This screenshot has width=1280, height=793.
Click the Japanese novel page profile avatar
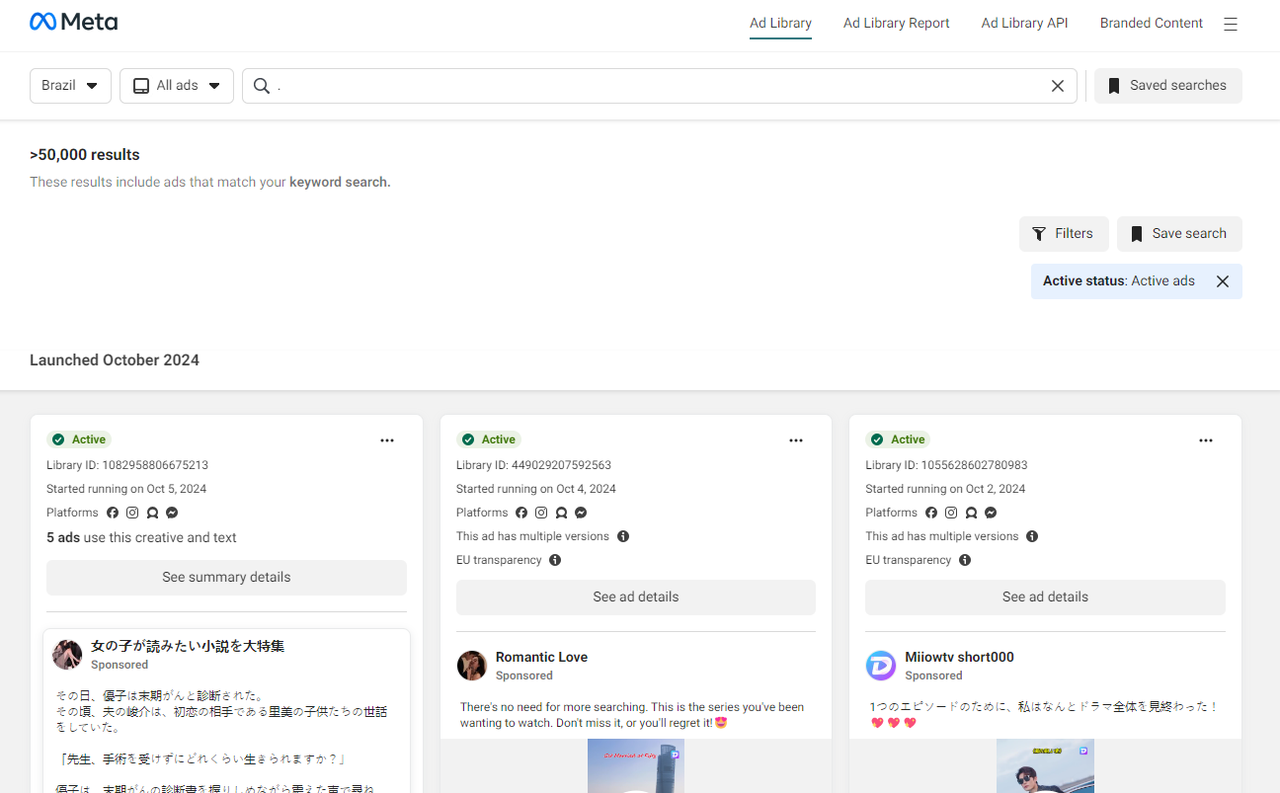(67, 655)
